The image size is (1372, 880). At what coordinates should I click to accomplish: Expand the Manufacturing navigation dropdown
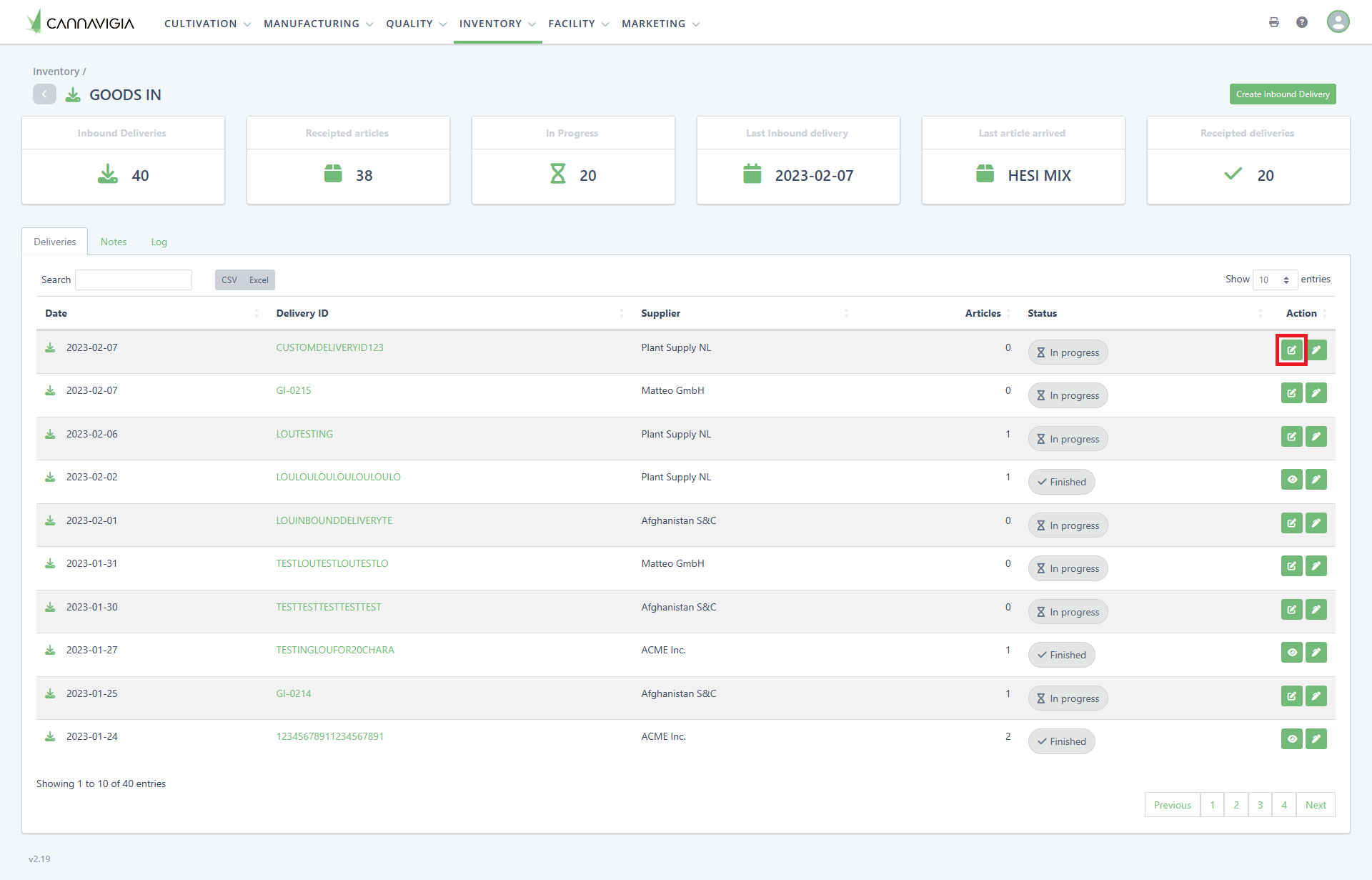click(x=318, y=24)
